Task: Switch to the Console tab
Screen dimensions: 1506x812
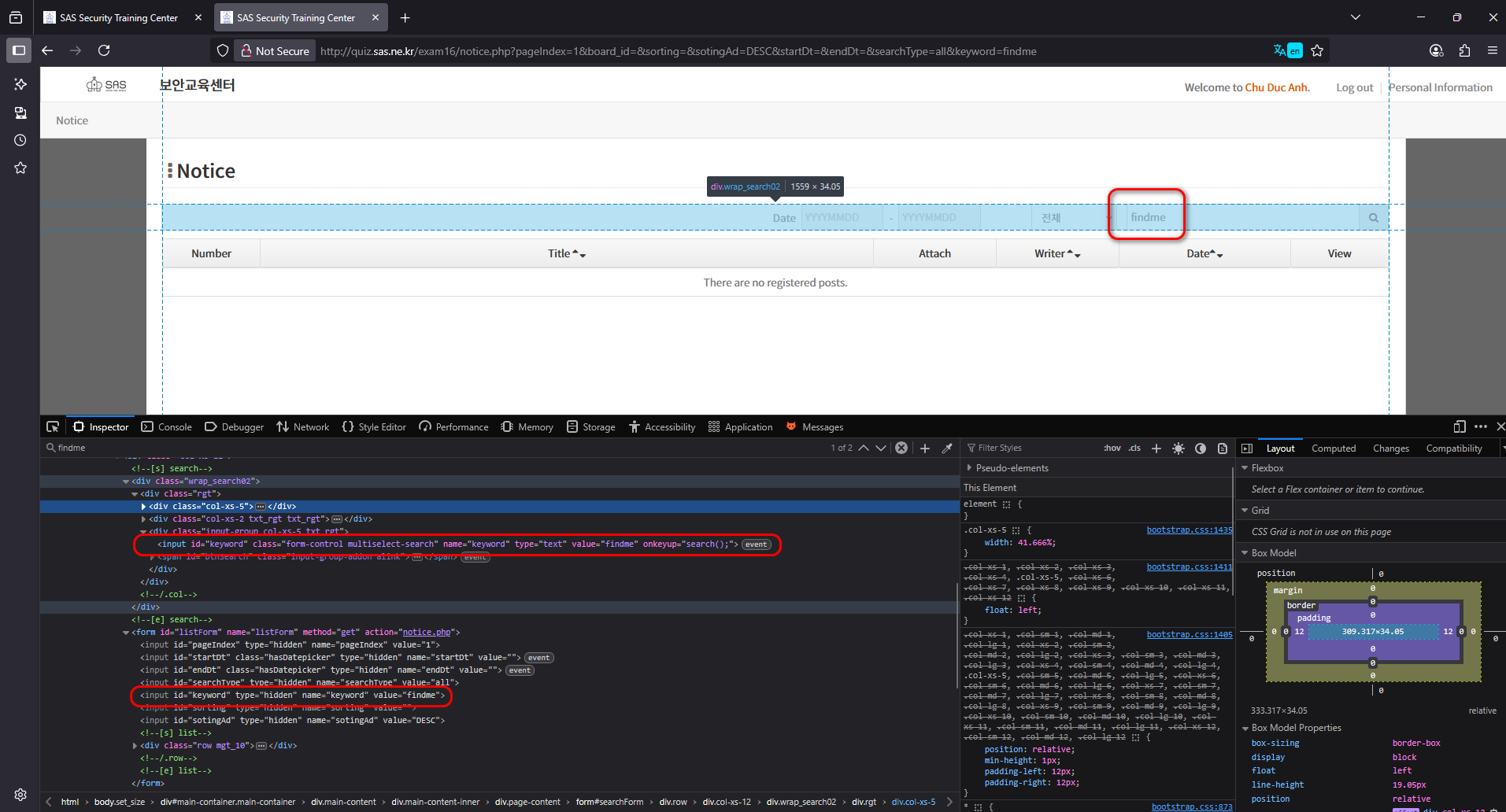Action: coord(167,426)
